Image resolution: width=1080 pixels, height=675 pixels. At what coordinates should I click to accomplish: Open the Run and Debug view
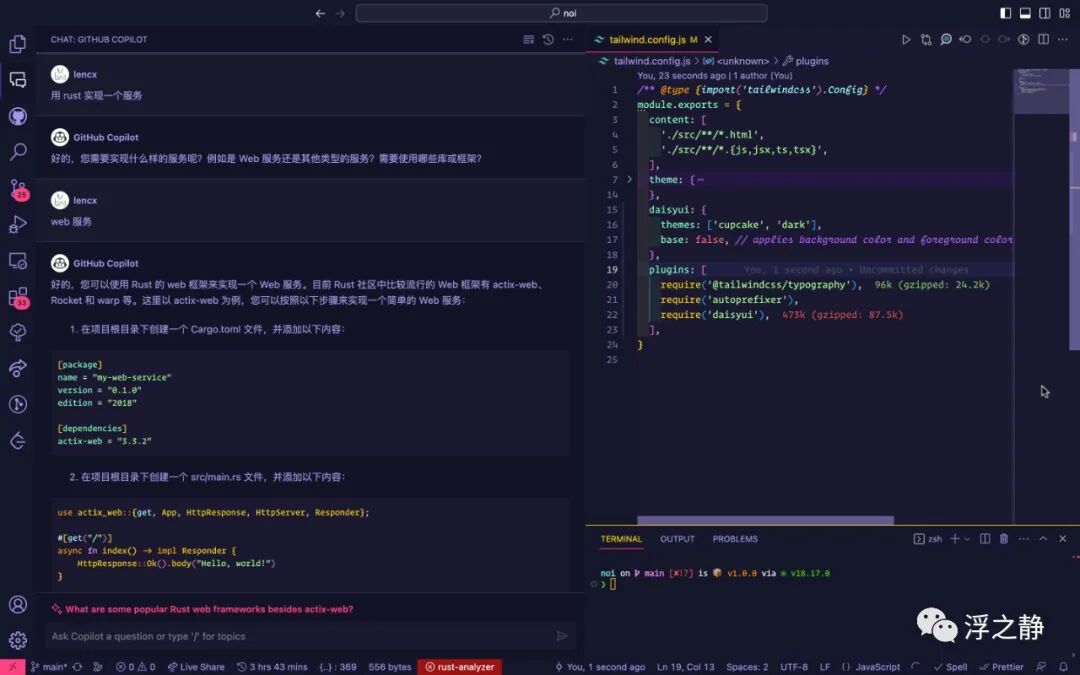(18, 224)
